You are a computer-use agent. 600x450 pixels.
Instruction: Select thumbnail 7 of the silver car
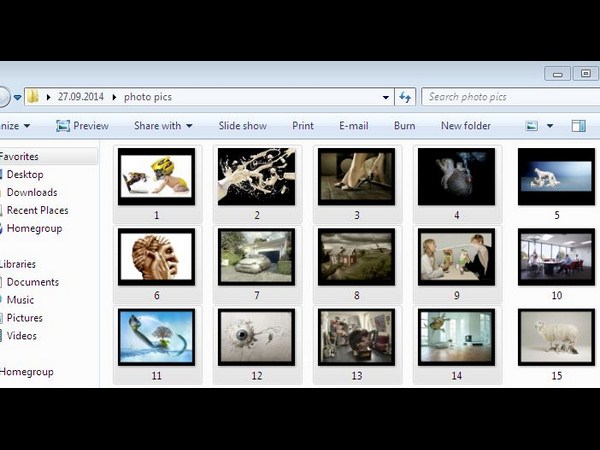tap(256, 258)
